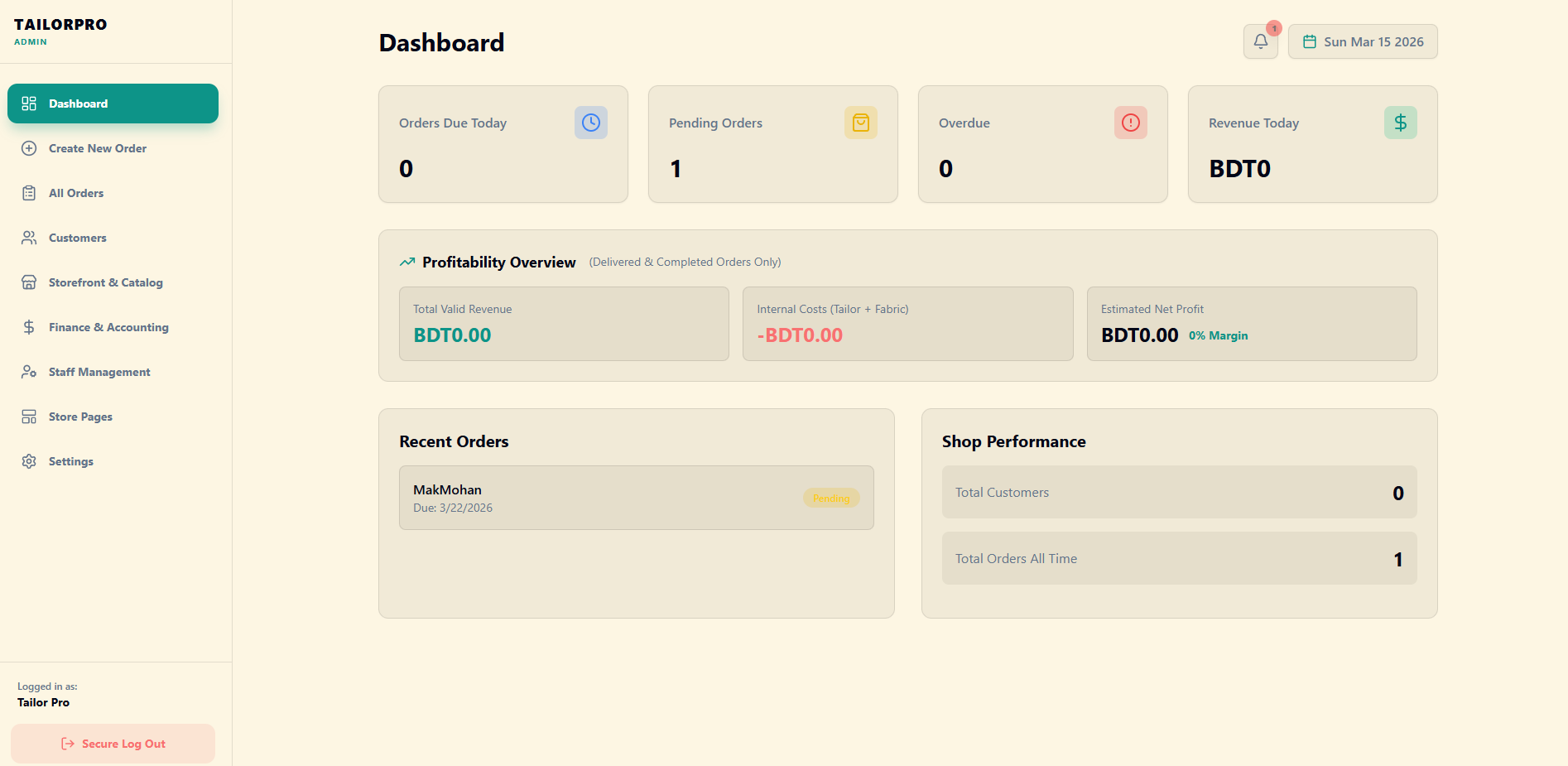Viewport: 1568px width, 766px height.
Task: Click the dollar icon on Revenue Today
Action: (x=1400, y=123)
